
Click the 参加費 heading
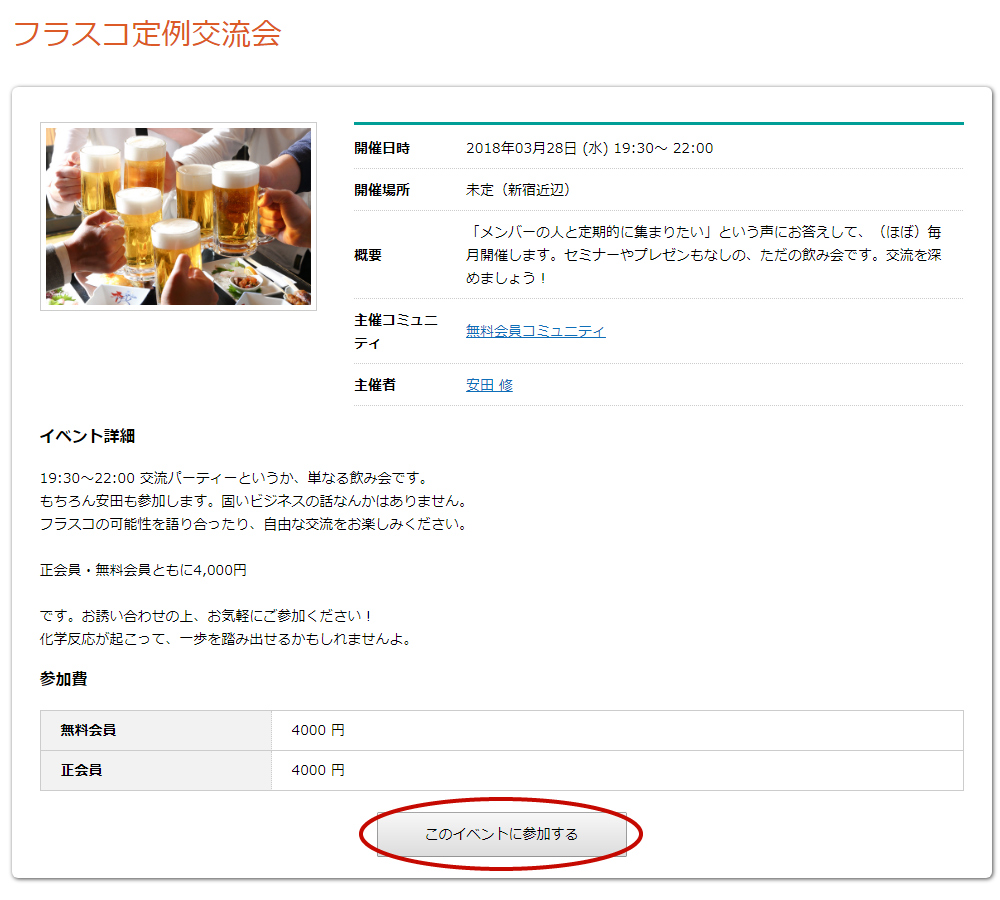63,679
